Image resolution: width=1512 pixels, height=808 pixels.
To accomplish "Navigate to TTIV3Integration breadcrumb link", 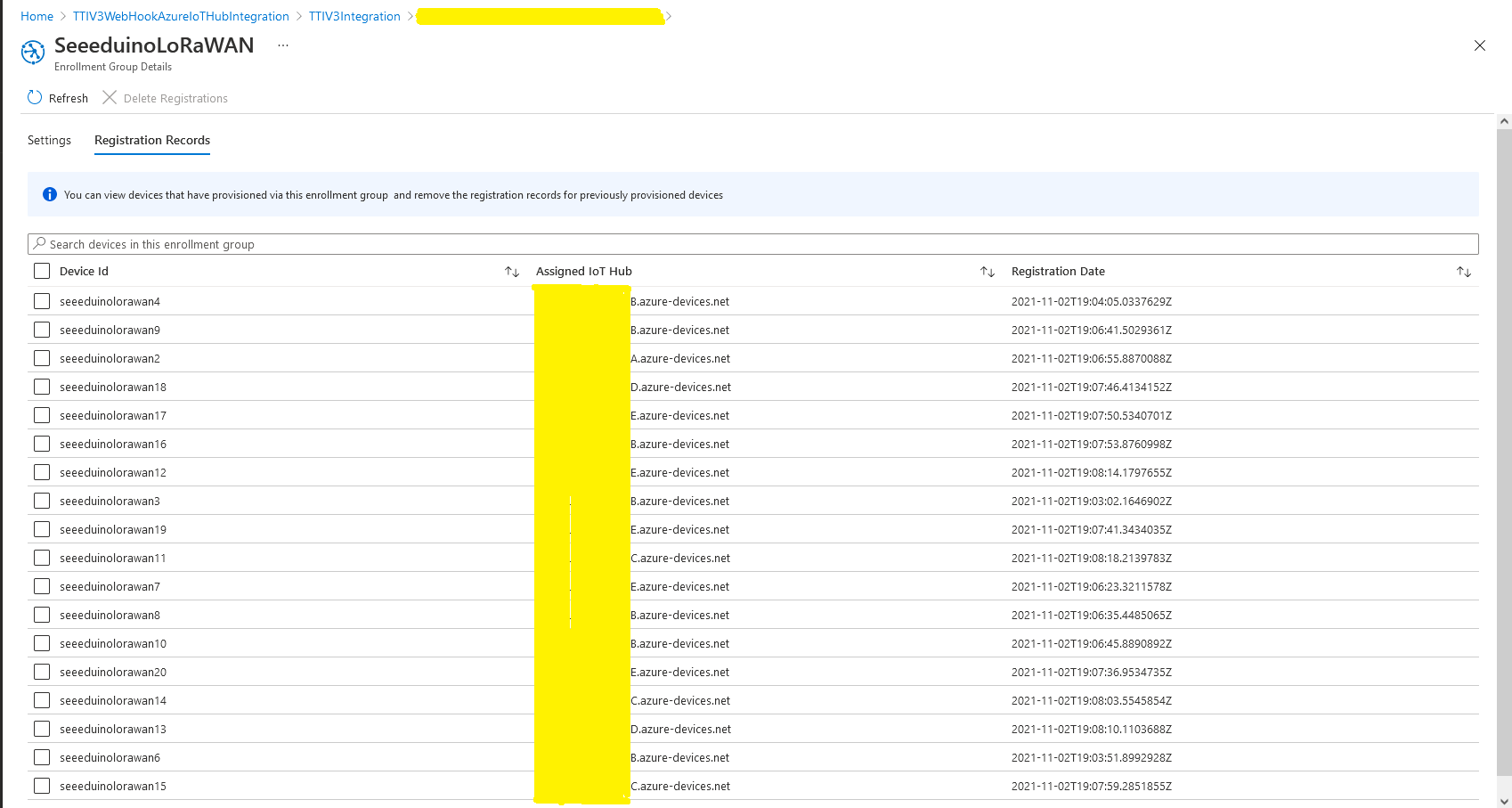I will coord(354,16).
